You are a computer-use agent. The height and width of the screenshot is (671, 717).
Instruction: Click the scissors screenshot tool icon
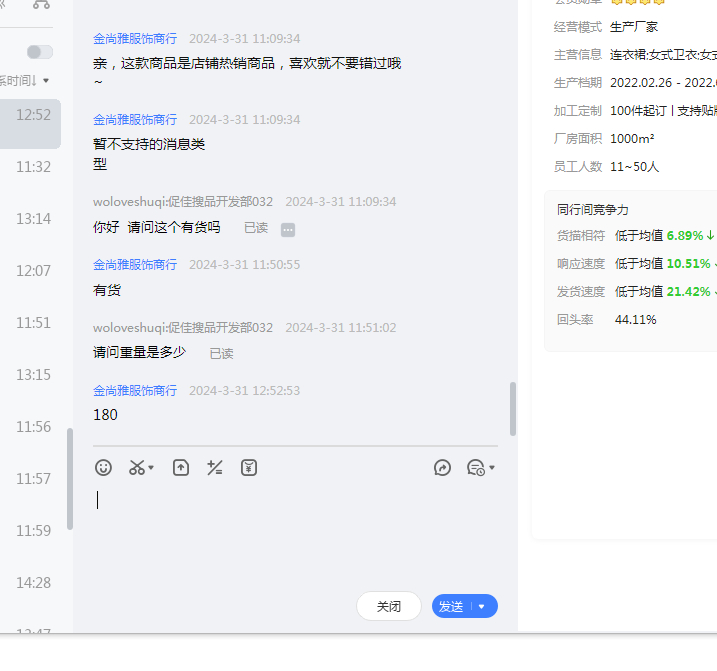pyautogui.click(x=137, y=467)
